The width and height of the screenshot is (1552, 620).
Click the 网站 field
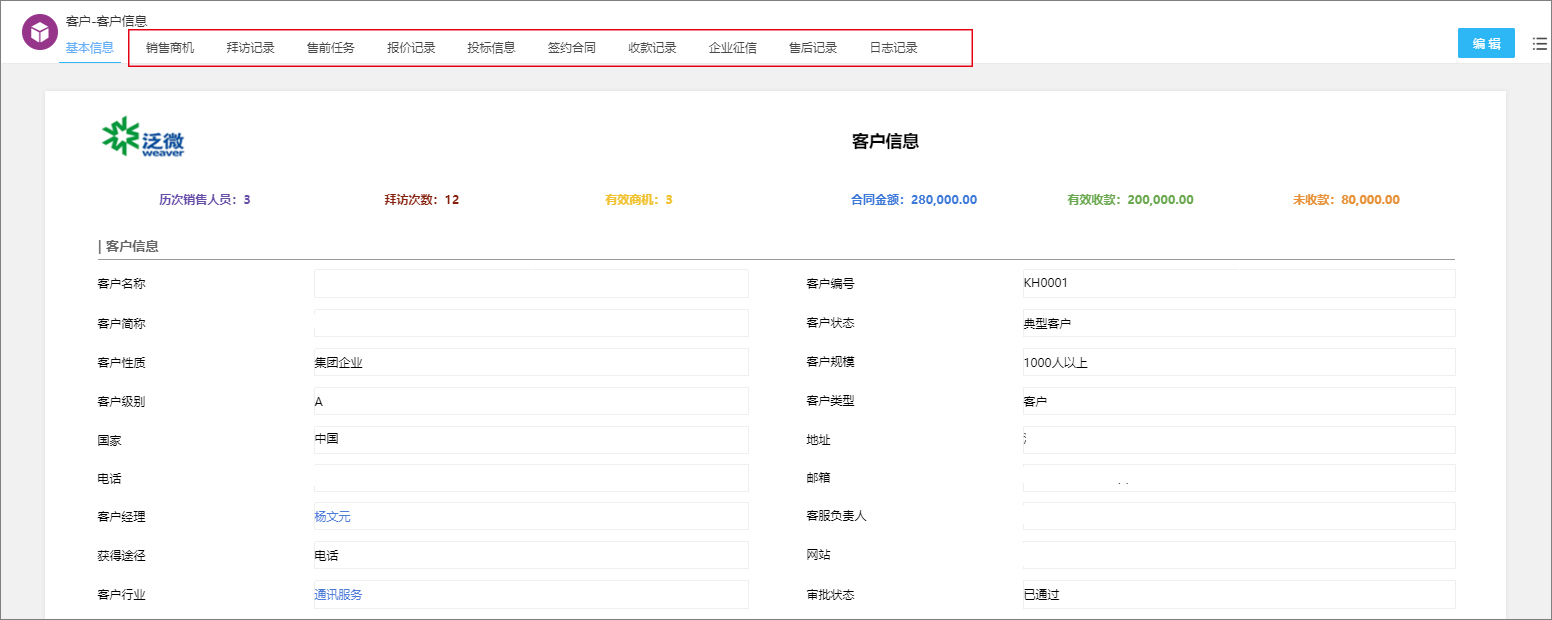click(1239, 555)
